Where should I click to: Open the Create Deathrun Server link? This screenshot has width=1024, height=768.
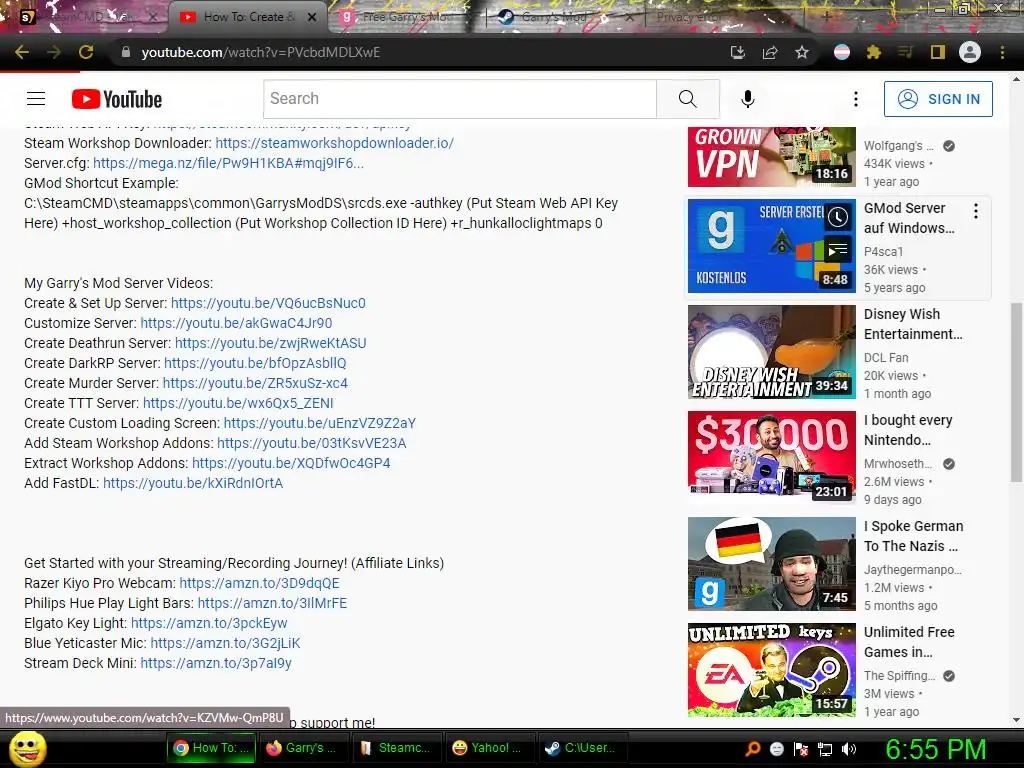270,343
